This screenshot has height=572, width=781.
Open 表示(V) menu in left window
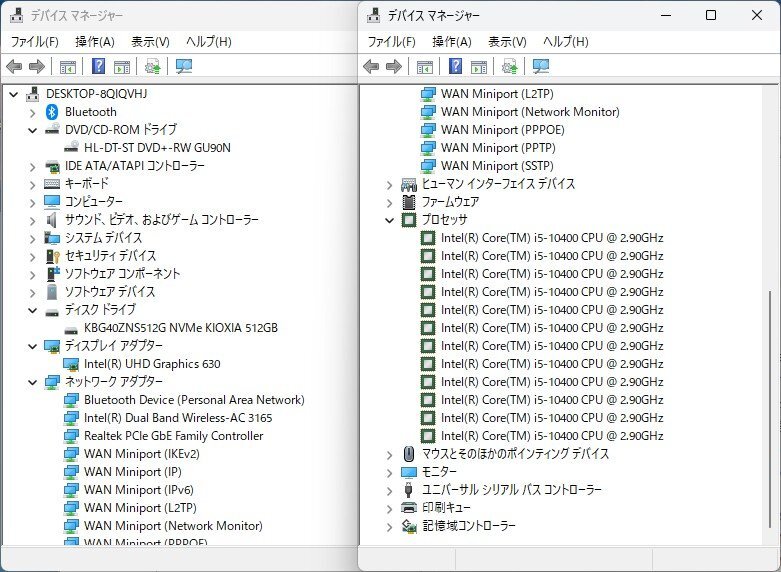(x=150, y=42)
